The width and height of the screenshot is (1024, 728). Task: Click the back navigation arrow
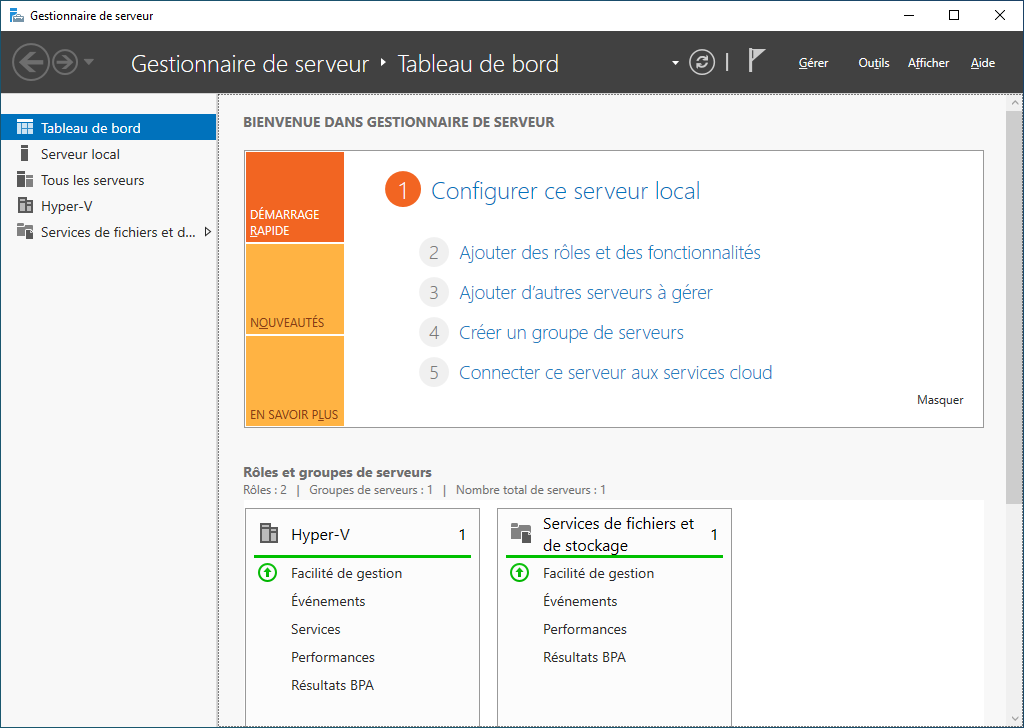coord(31,63)
